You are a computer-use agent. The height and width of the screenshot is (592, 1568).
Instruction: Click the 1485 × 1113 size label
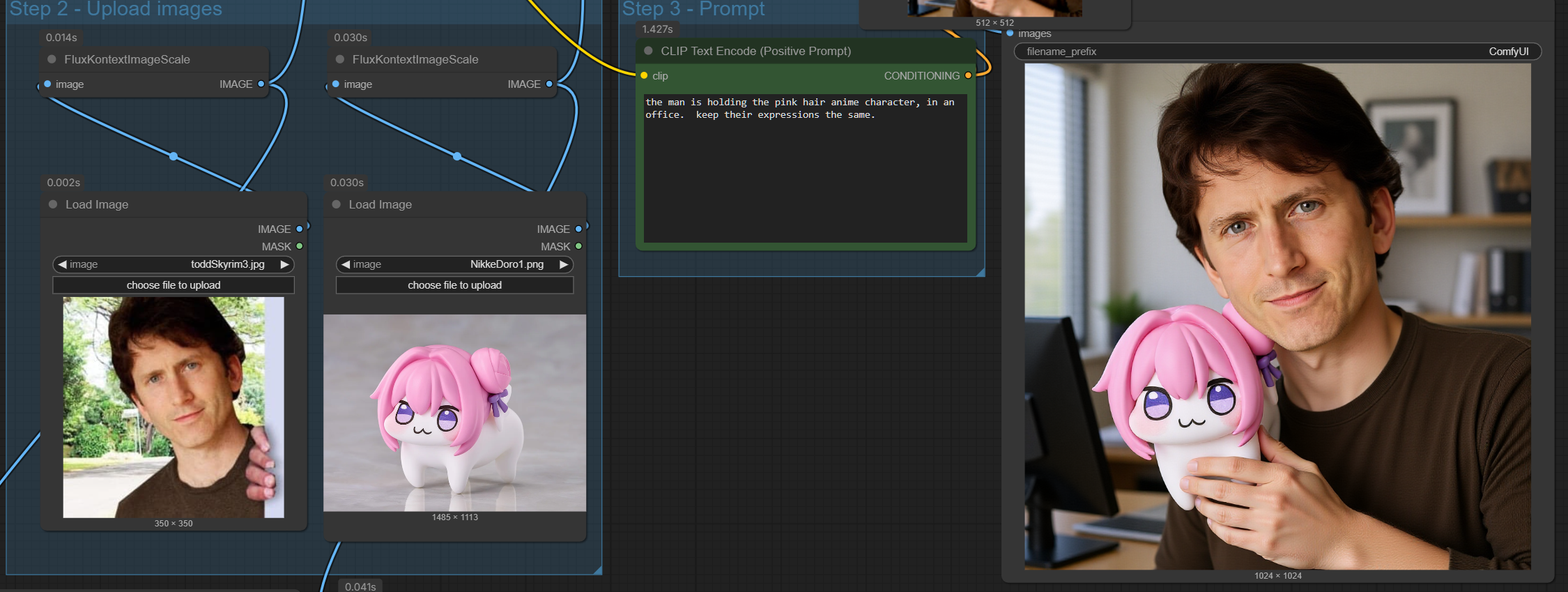pos(454,517)
